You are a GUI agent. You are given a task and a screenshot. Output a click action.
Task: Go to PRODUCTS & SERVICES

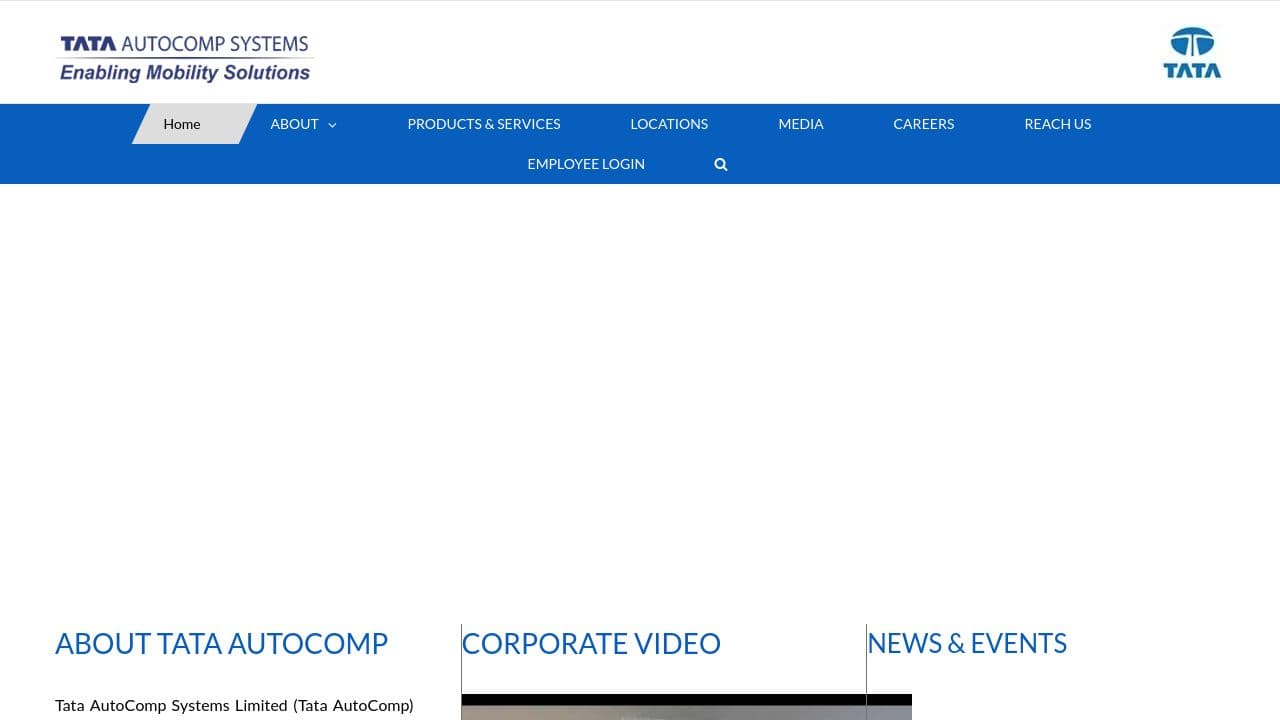click(x=484, y=124)
